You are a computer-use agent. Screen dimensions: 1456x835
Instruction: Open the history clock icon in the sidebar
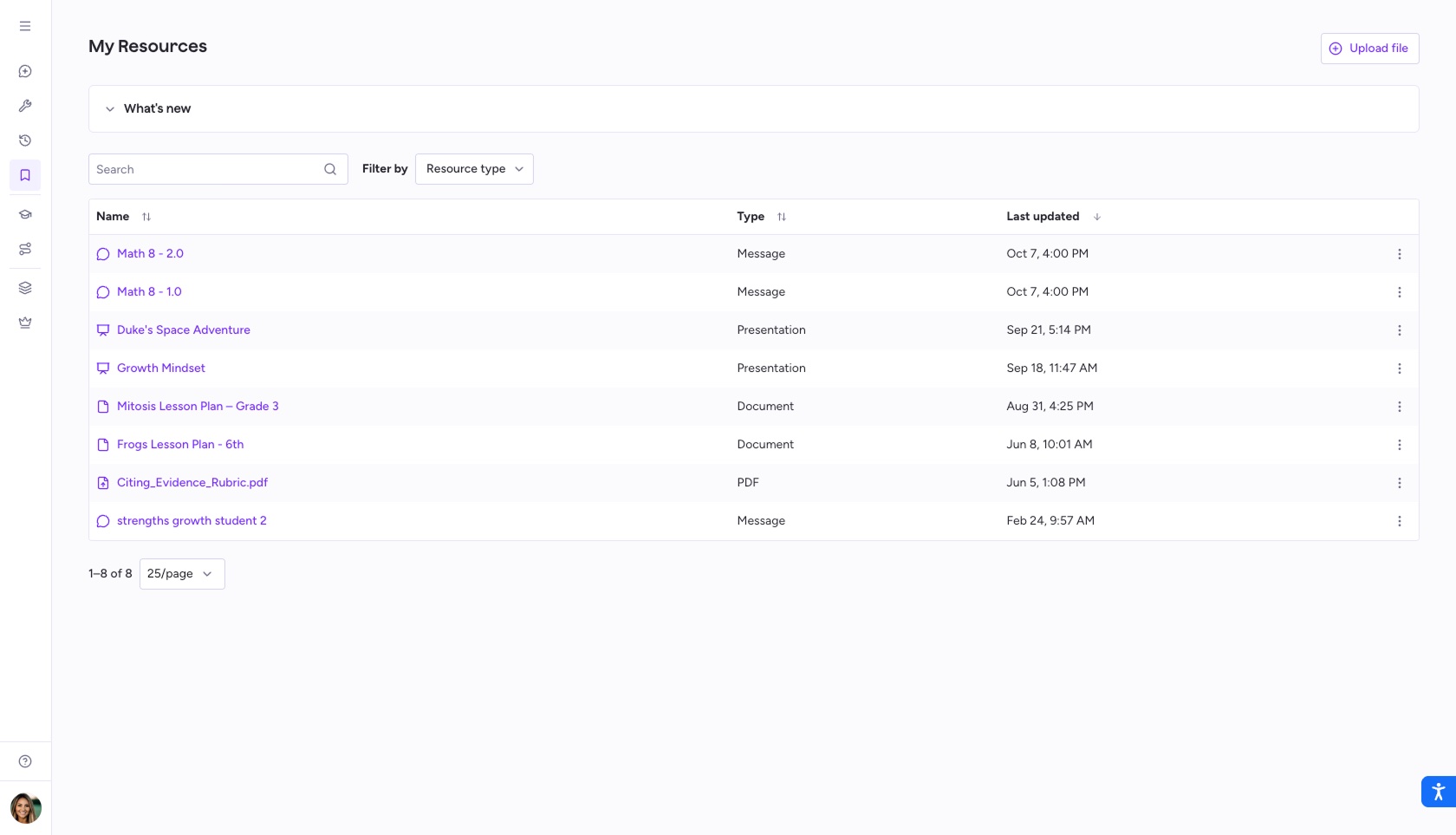[25, 140]
